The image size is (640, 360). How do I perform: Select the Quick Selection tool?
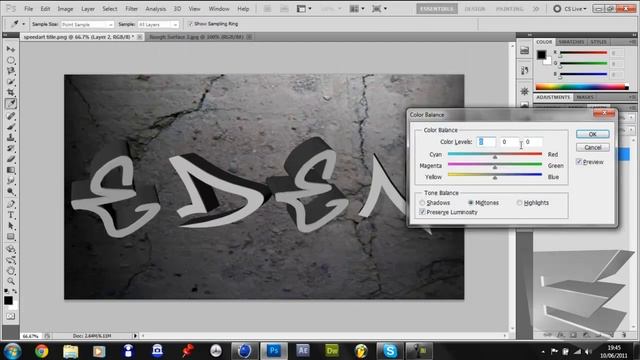point(11,82)
